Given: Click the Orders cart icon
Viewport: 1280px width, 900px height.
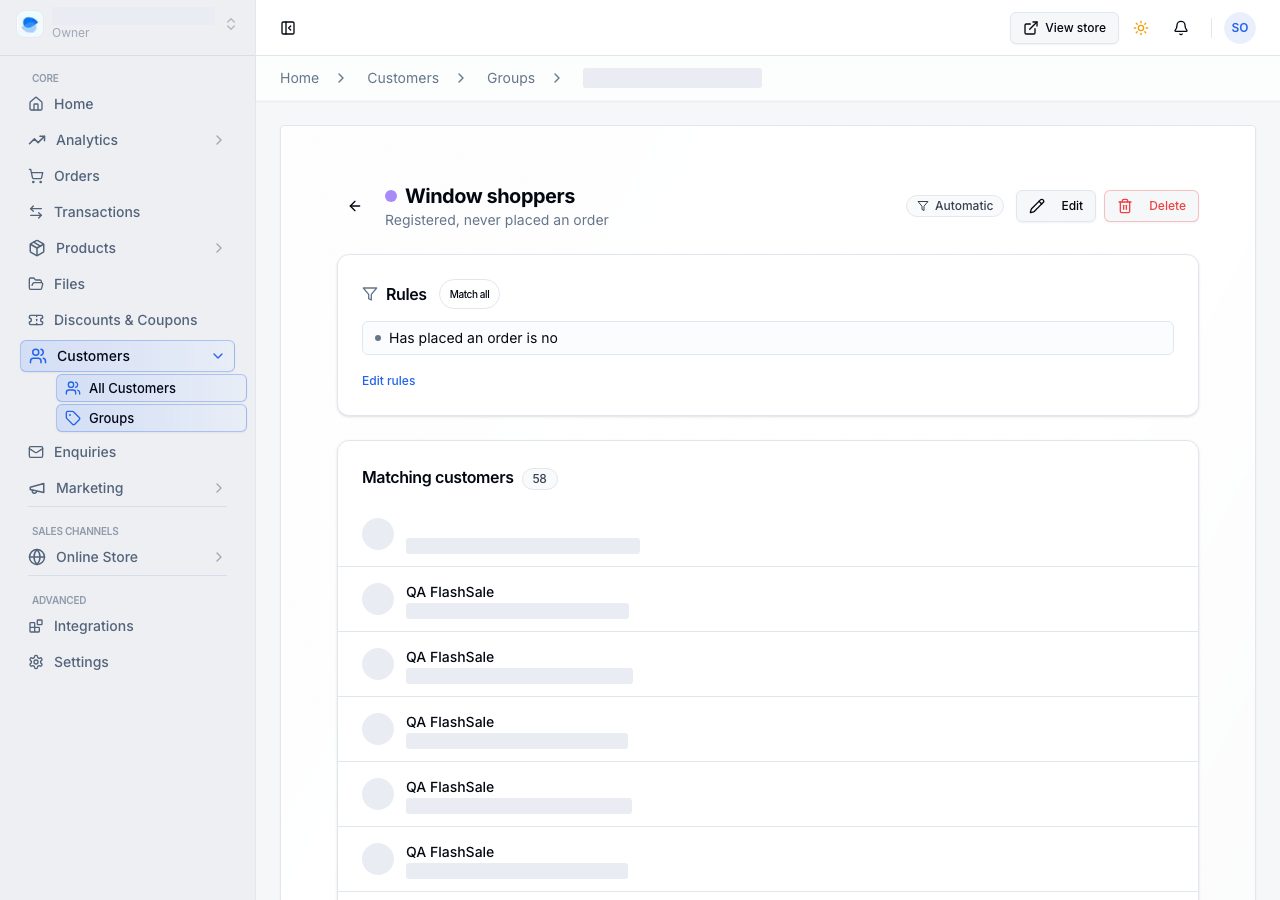Looking at the screenshot, I should [x=36, y=176].
